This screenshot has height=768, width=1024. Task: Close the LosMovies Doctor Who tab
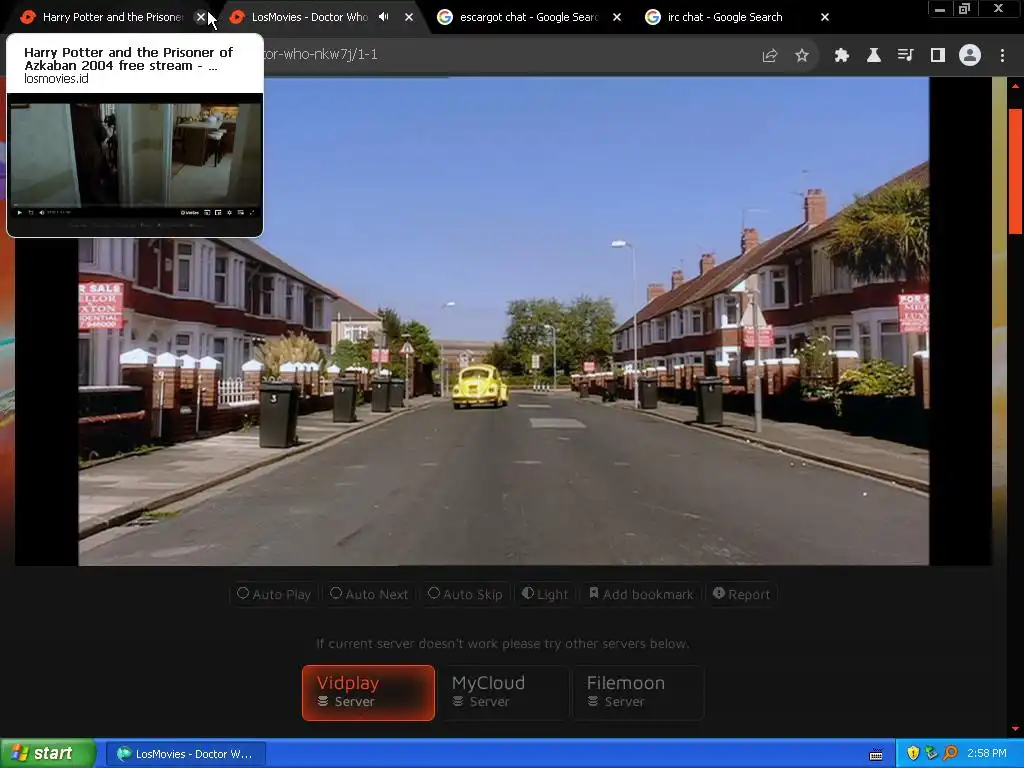tap(409, 17)
